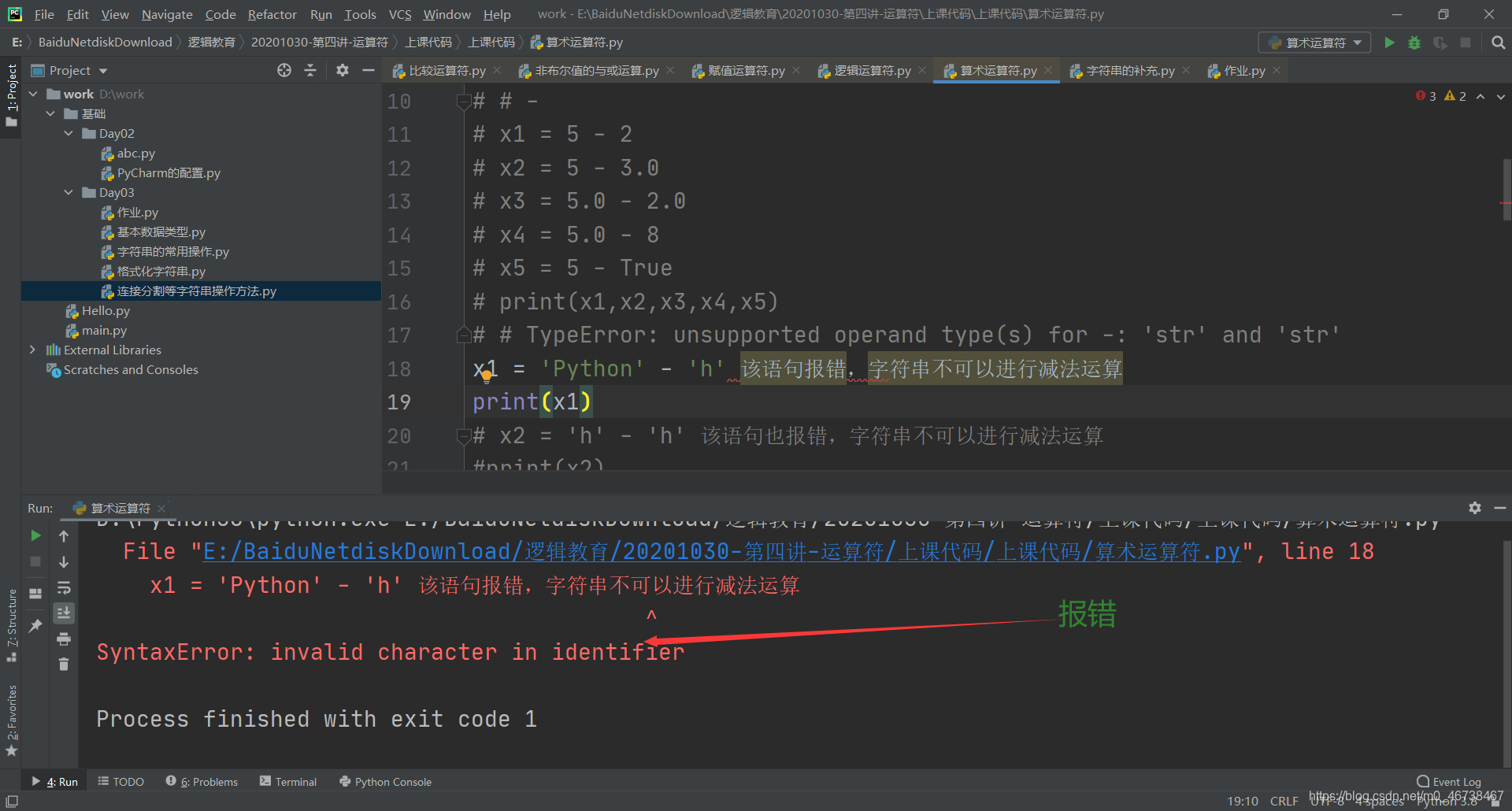Collapse the Day02 folder
1512x811 pixels.
pos(69,133)
